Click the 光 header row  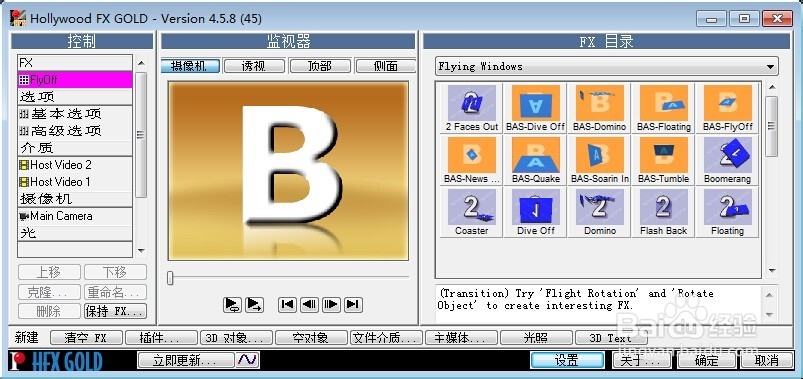click(x=75, y=233)
